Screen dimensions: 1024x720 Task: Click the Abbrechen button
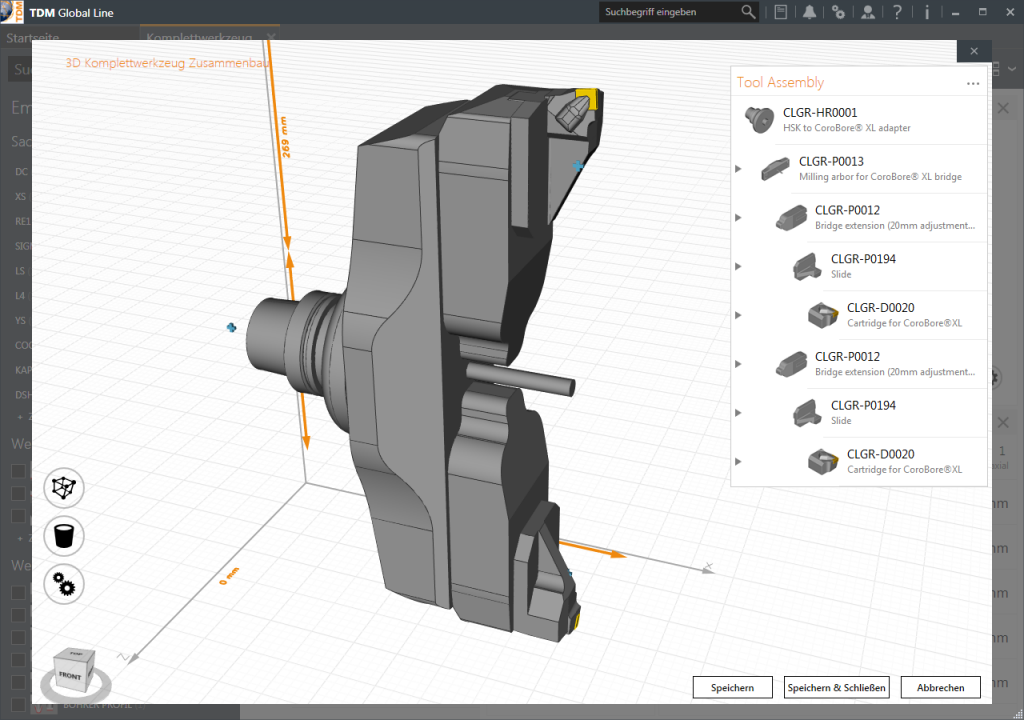pyautogui.click(x=940, y=687)
